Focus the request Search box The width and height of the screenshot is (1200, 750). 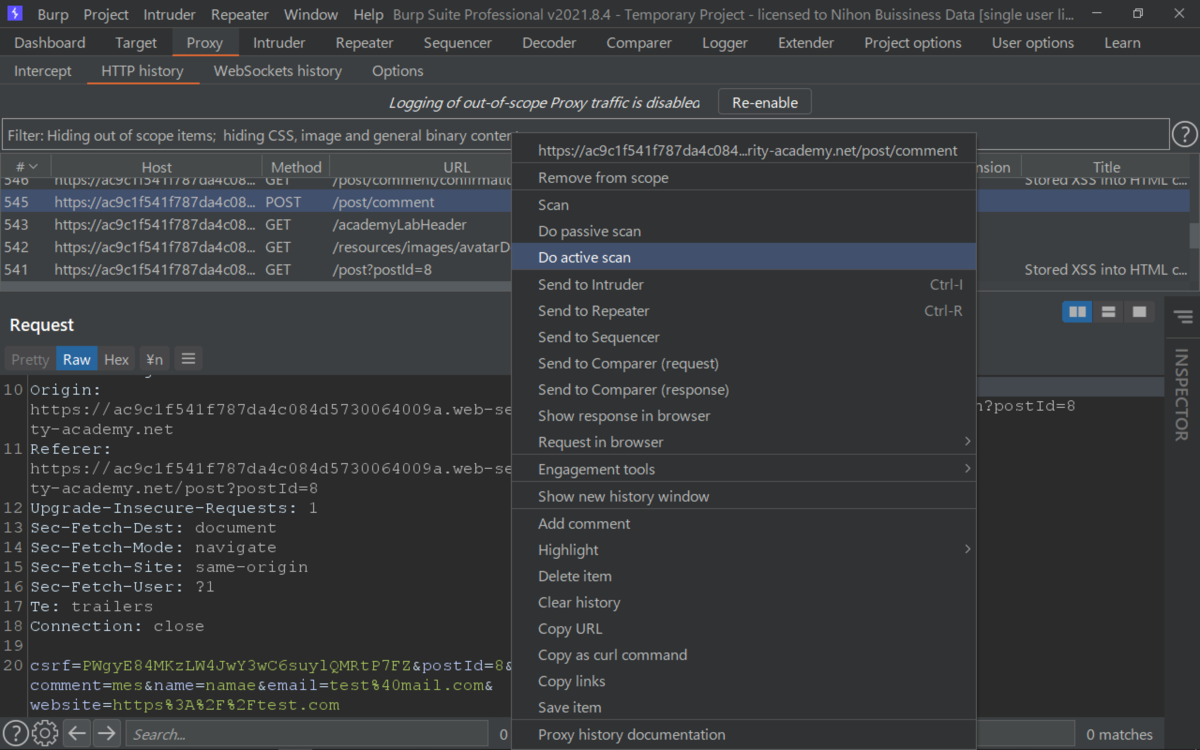306,734
